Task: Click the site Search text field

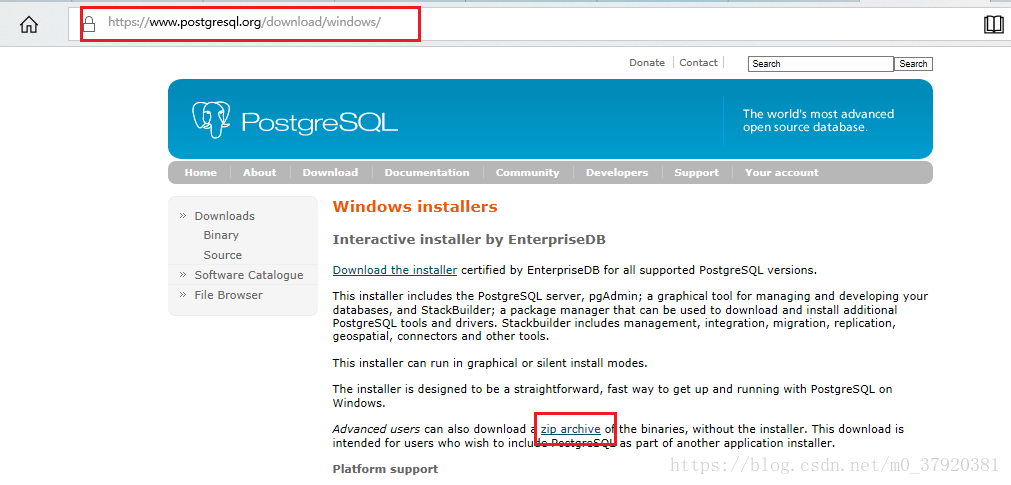Action: [x=820, y=64]
